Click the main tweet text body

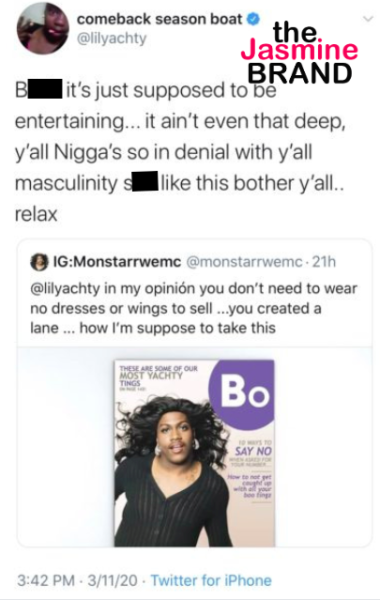point(180,152)
